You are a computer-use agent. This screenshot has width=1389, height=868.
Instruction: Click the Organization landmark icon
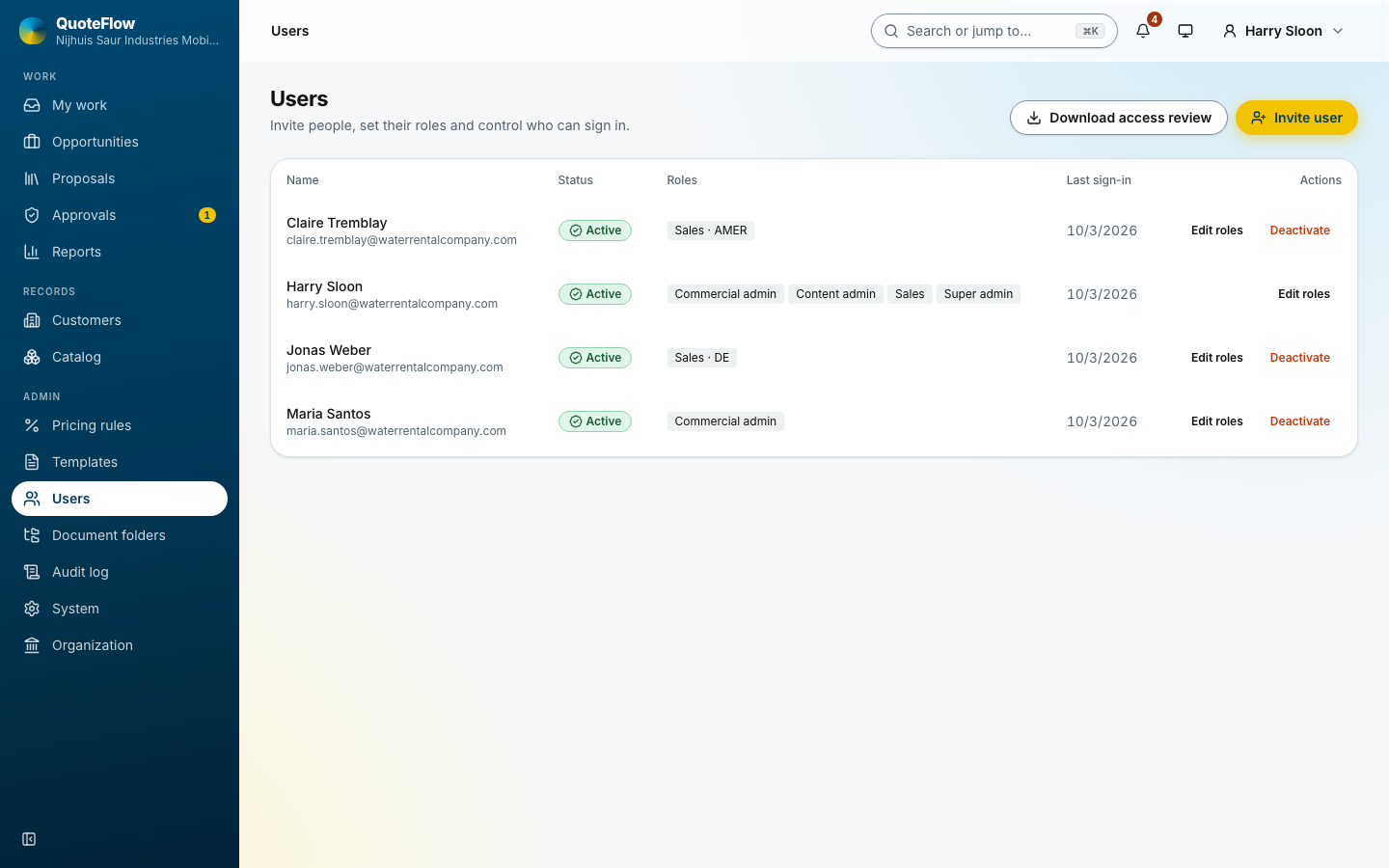tap(32, 645)
